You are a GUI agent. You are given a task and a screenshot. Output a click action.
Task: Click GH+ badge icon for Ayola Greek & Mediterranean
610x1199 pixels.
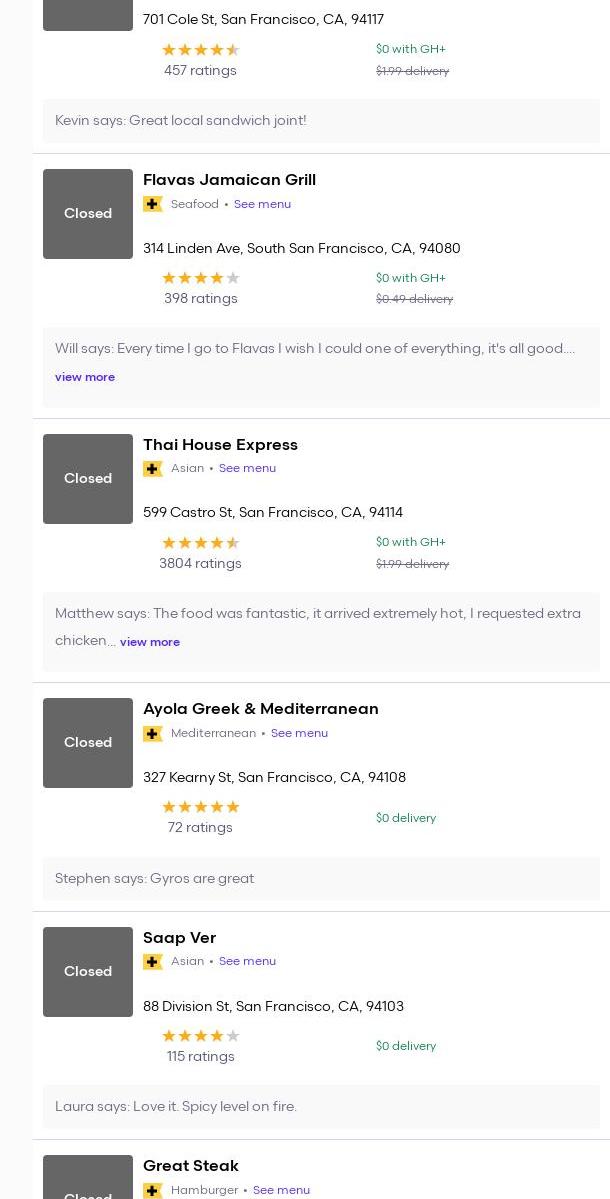[x=153, y=734]
